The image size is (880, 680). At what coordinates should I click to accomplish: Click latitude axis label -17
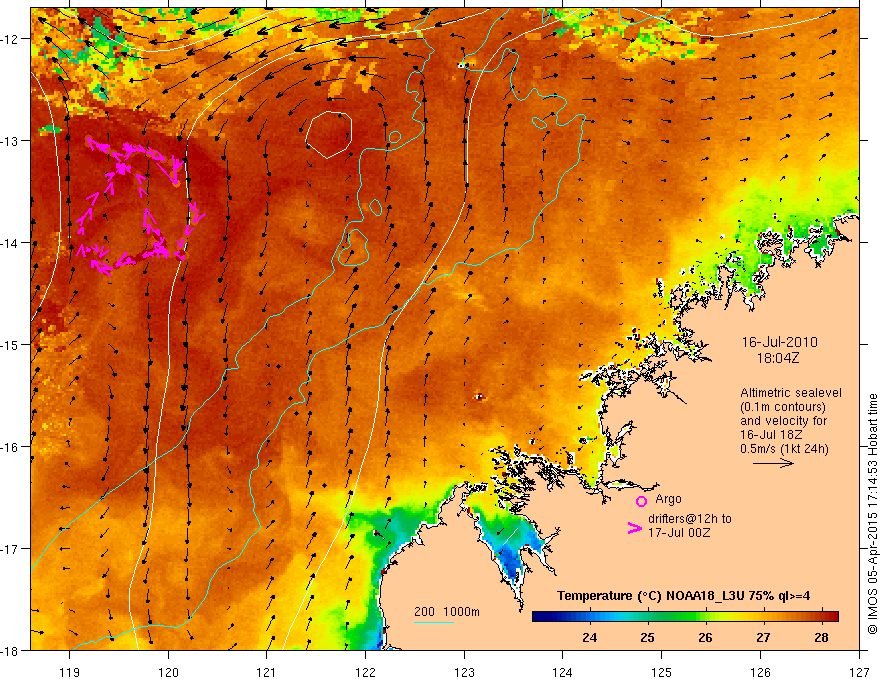[x=10, y=549]
